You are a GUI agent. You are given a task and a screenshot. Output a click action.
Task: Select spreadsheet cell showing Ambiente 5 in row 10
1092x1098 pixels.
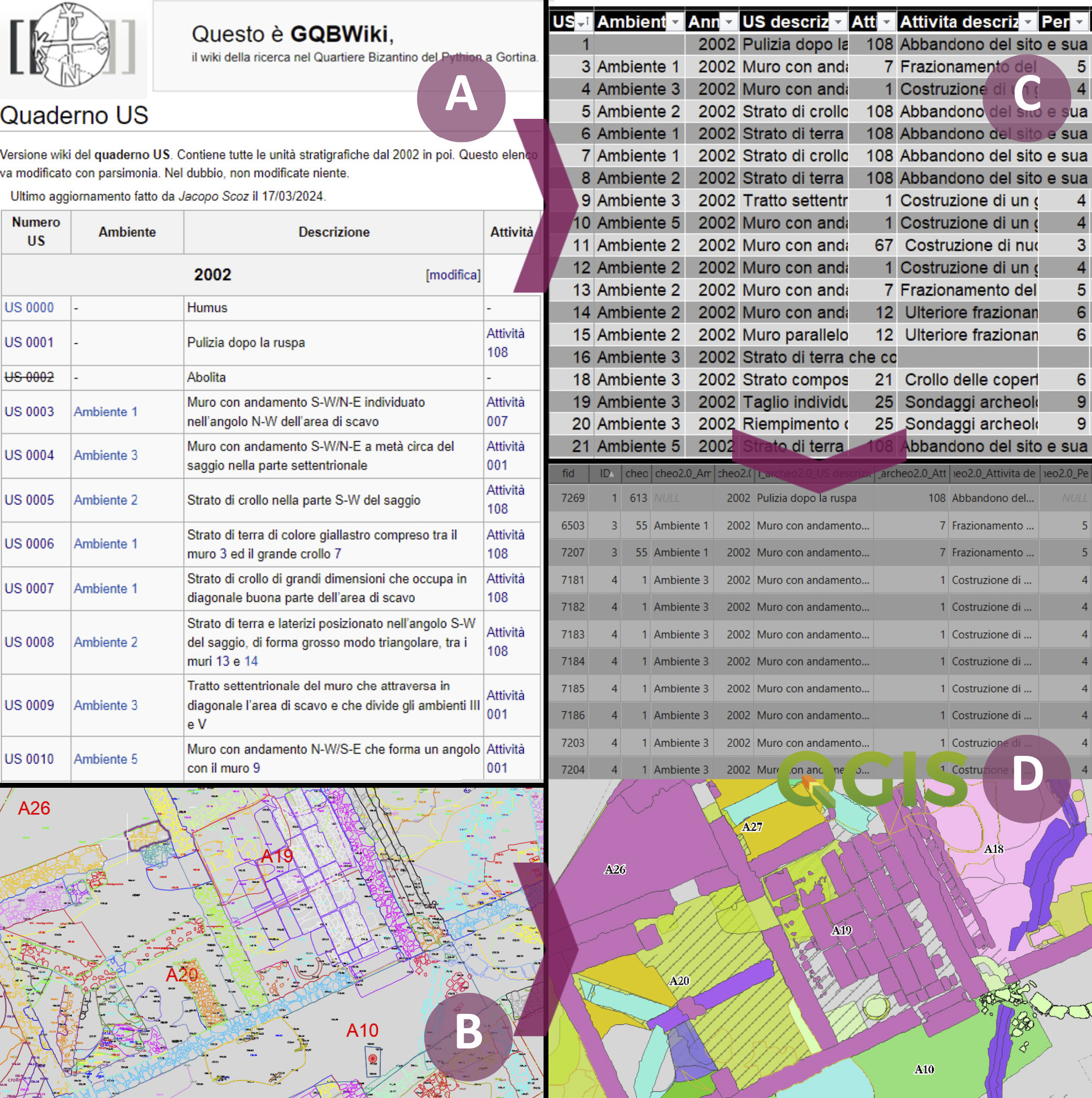638,223
